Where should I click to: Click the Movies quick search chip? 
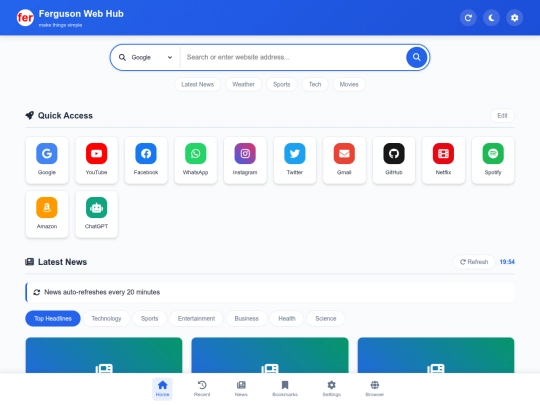point(349,84)
